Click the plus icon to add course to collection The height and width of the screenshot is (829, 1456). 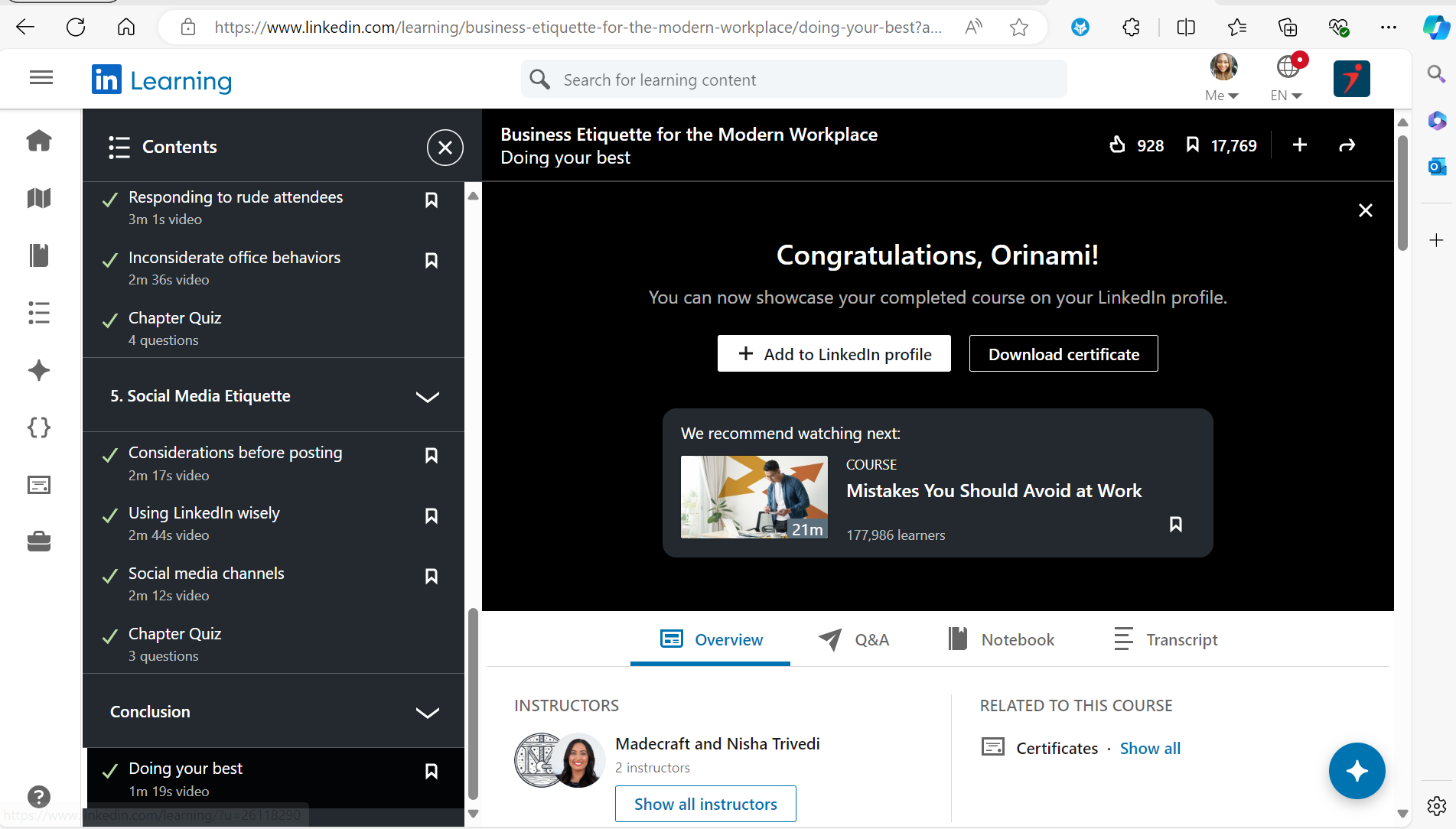1299,145
